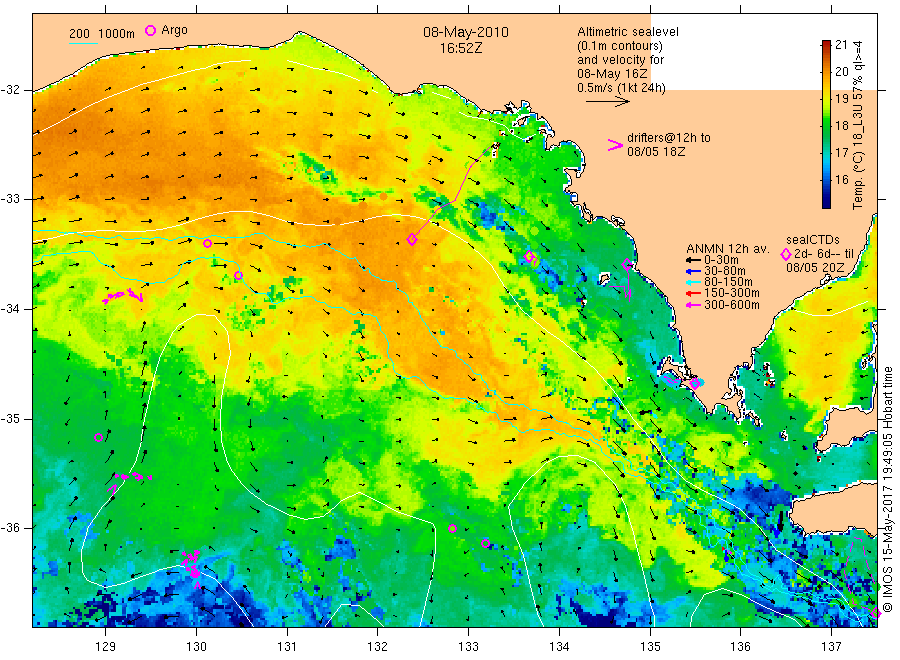The height and width of the screenshot is (660, 900).
Task: Click the 'ANMN 12h av.' legend heading
Action: coord(728,249)
